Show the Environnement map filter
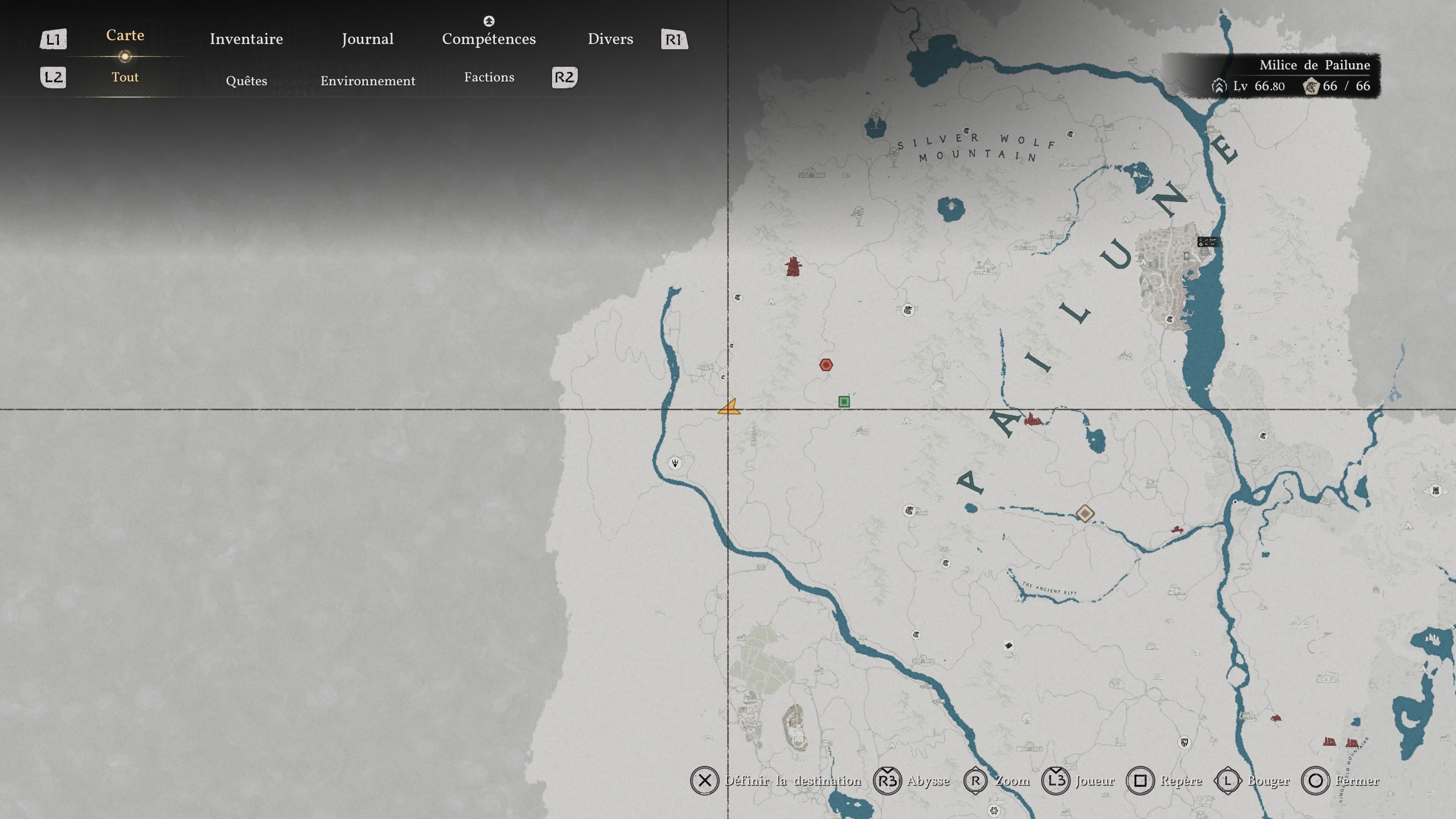The height and width of the screenshot is (819, 1456). [368, 81]
